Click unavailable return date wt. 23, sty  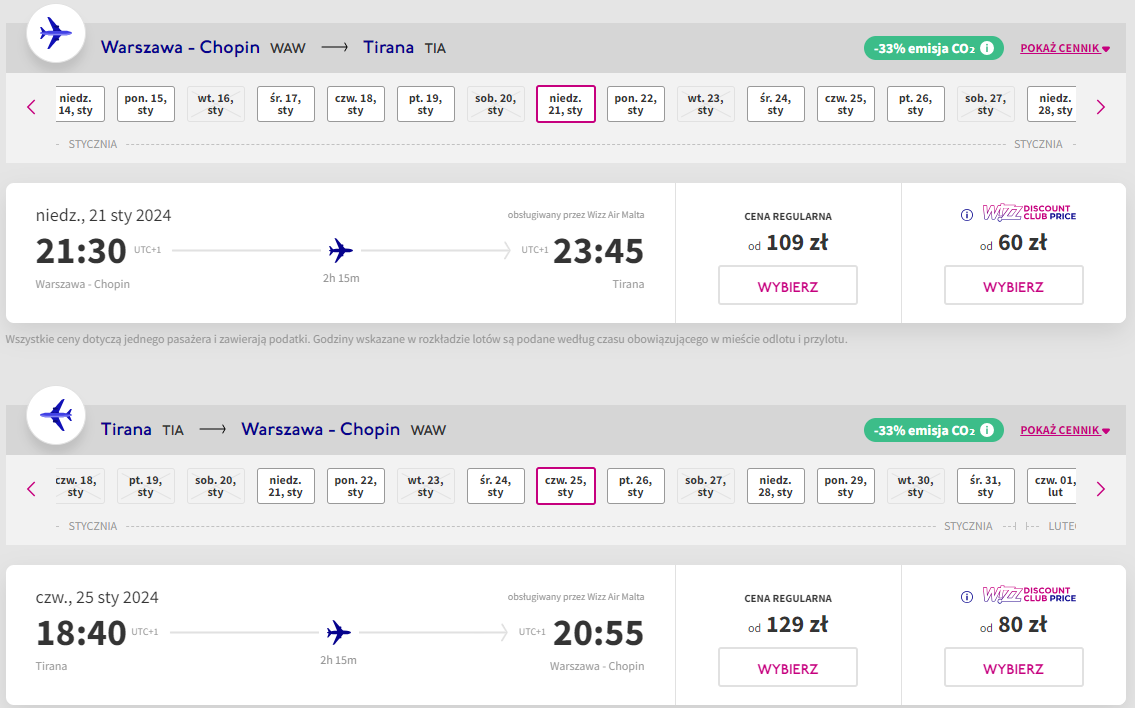426,486
